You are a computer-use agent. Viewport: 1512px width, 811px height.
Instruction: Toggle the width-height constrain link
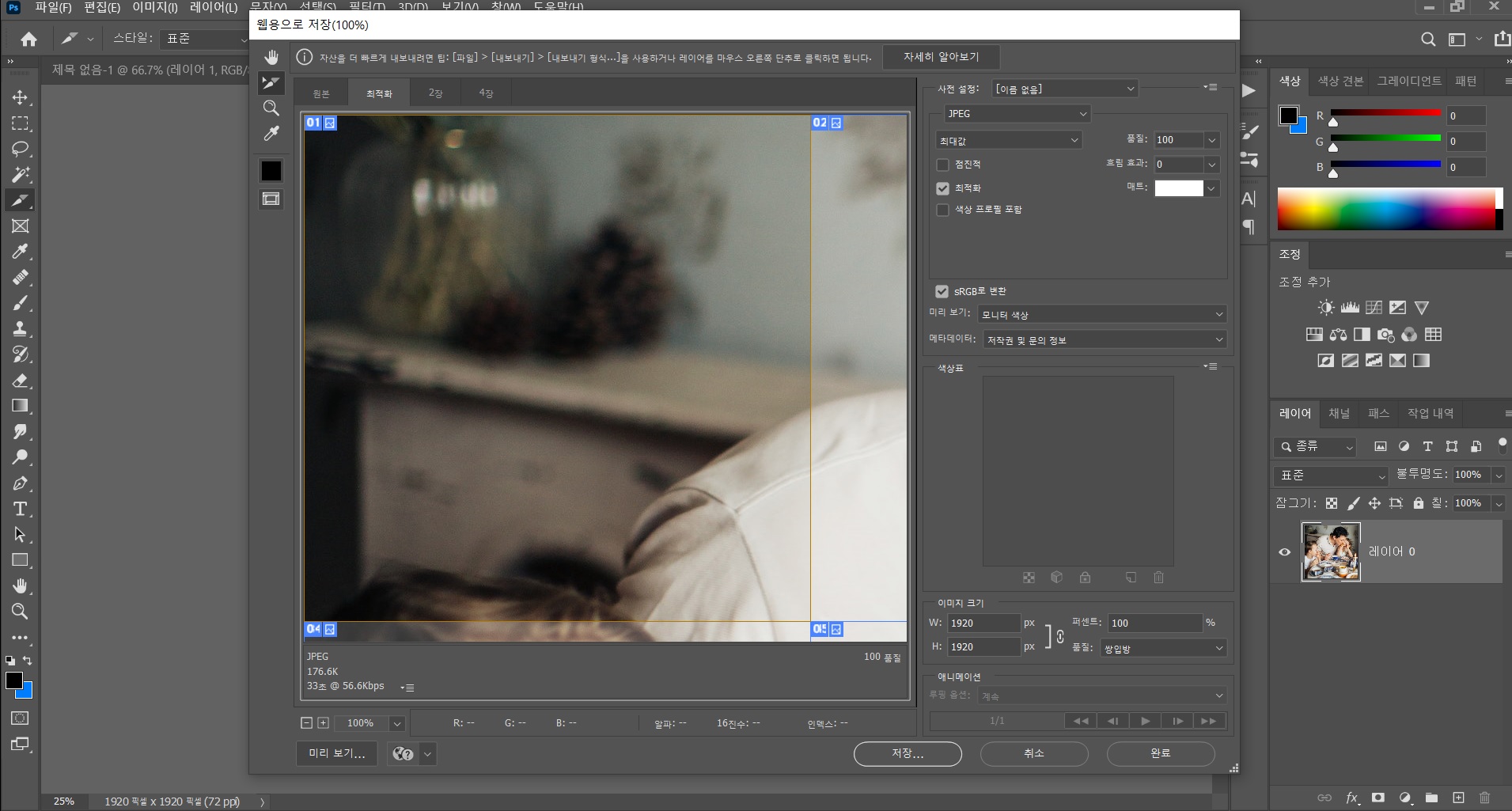[x=1059, y=636]
